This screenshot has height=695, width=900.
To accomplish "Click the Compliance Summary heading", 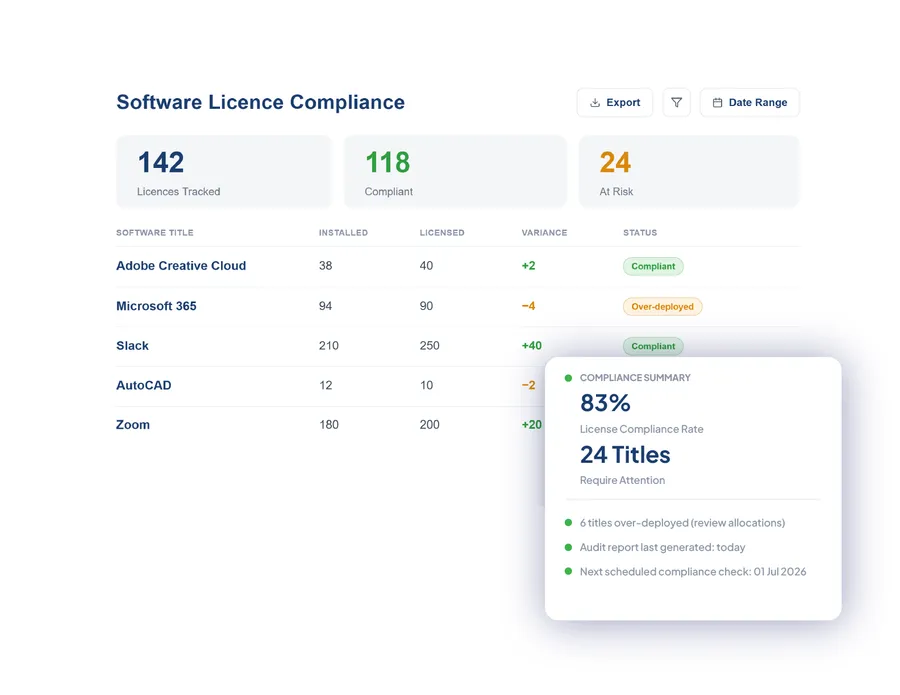I will [635, 378].
